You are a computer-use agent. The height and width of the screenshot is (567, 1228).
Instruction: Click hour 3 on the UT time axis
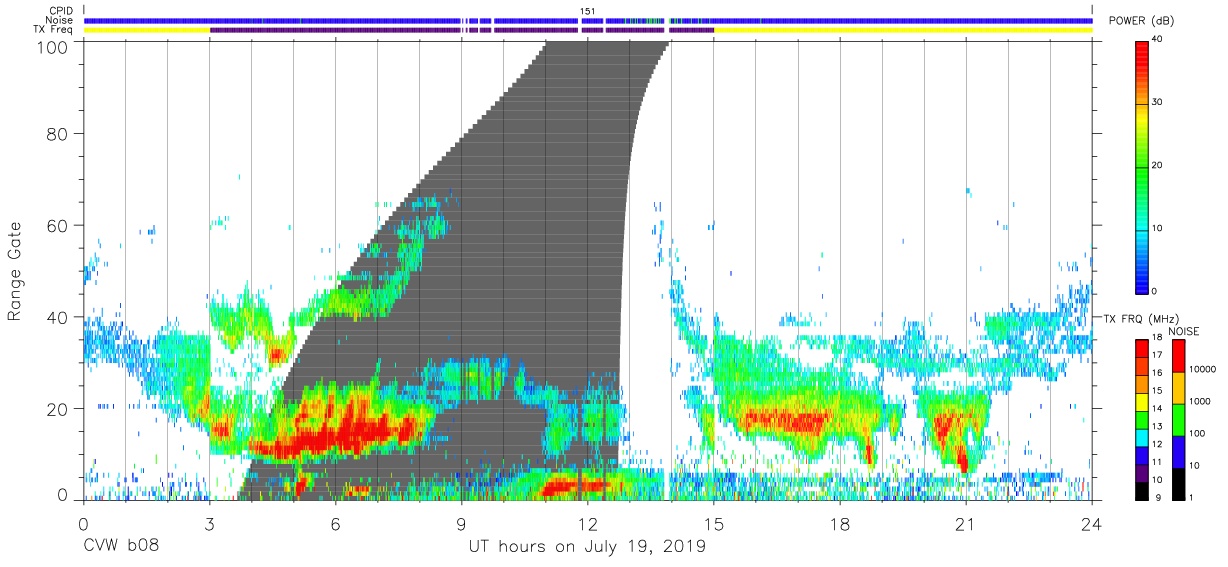209,524
